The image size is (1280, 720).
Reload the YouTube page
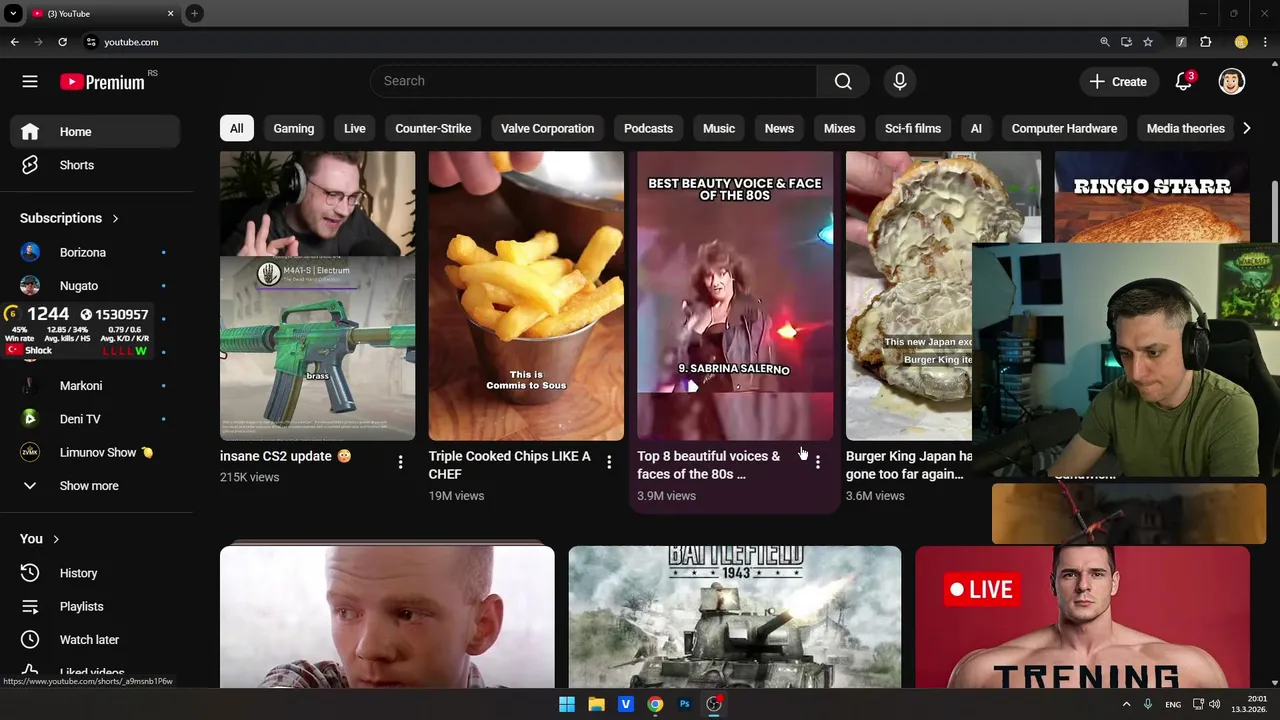62,42
